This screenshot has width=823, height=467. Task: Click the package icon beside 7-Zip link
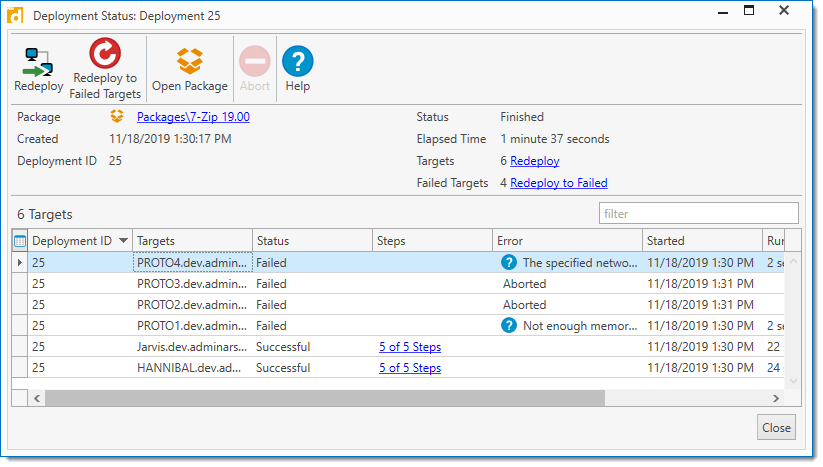click(x=117, y=118)
